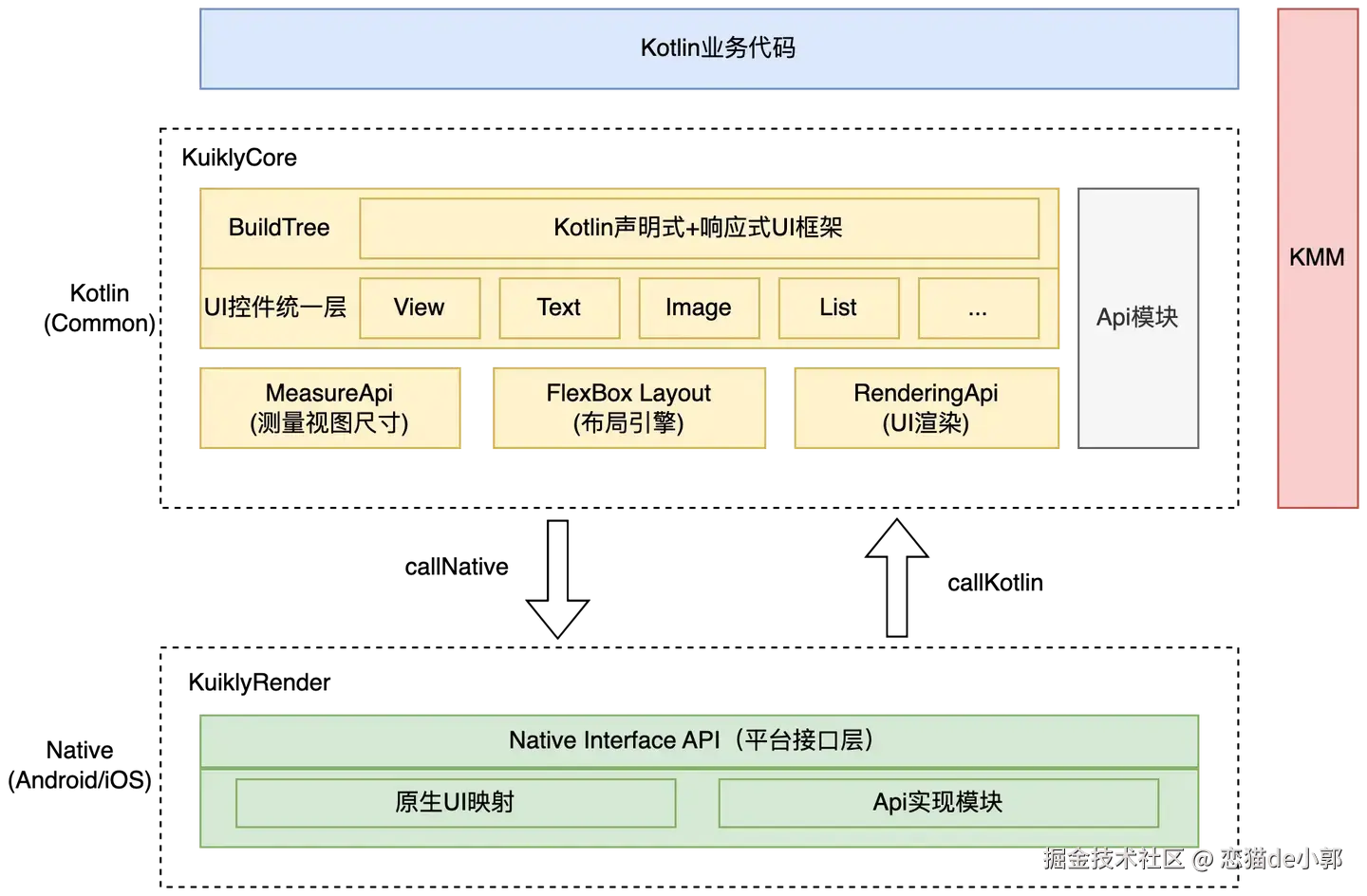Click the Api实现模块 box
This screenshot has height=896, width=1367.
click(x=938, y=803)
